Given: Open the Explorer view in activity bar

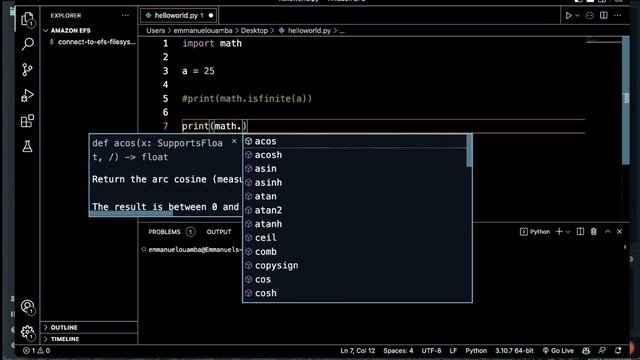Looking at the screenshot, I should point(27,19).
